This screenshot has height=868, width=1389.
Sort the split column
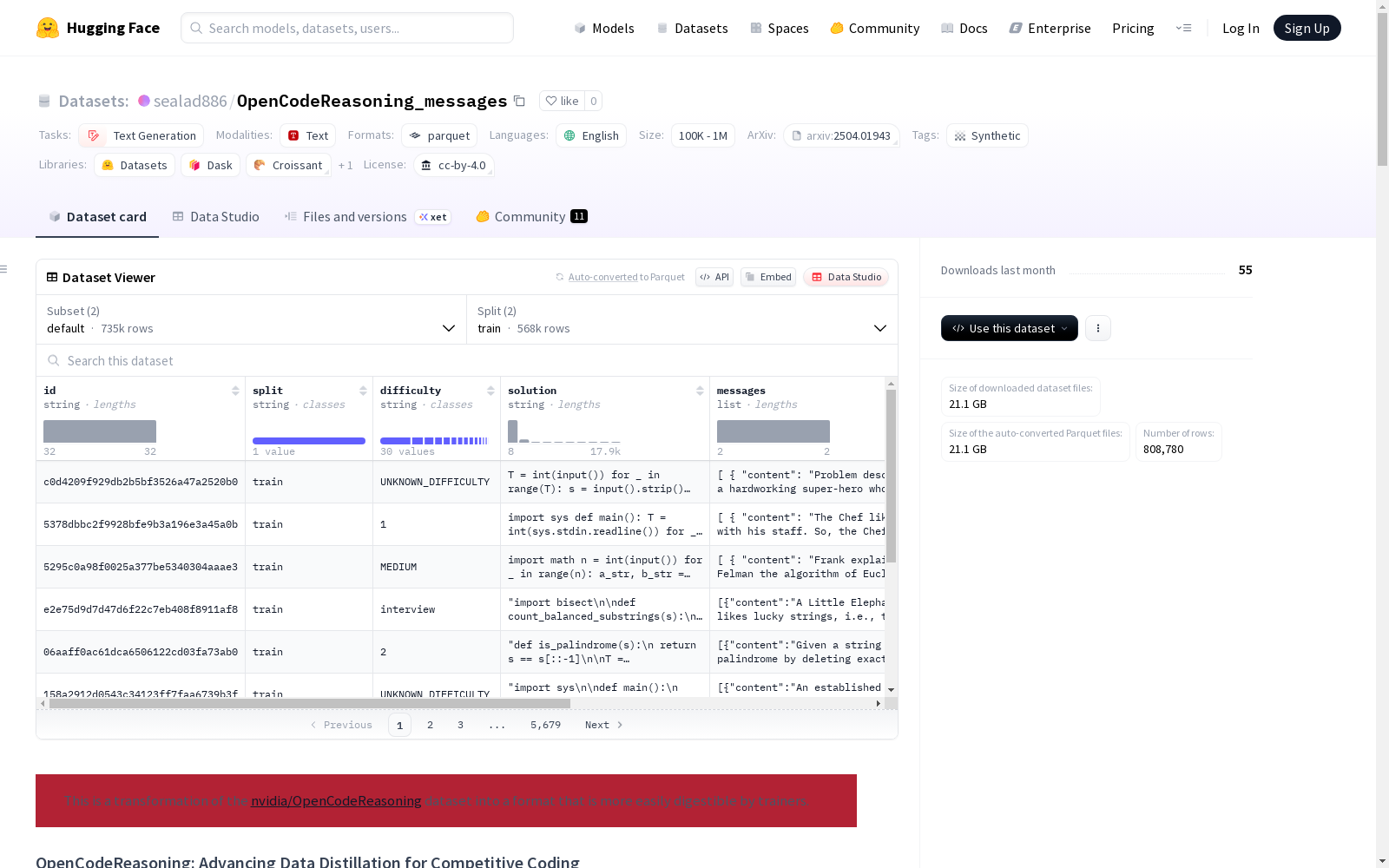tap(363, 391)
